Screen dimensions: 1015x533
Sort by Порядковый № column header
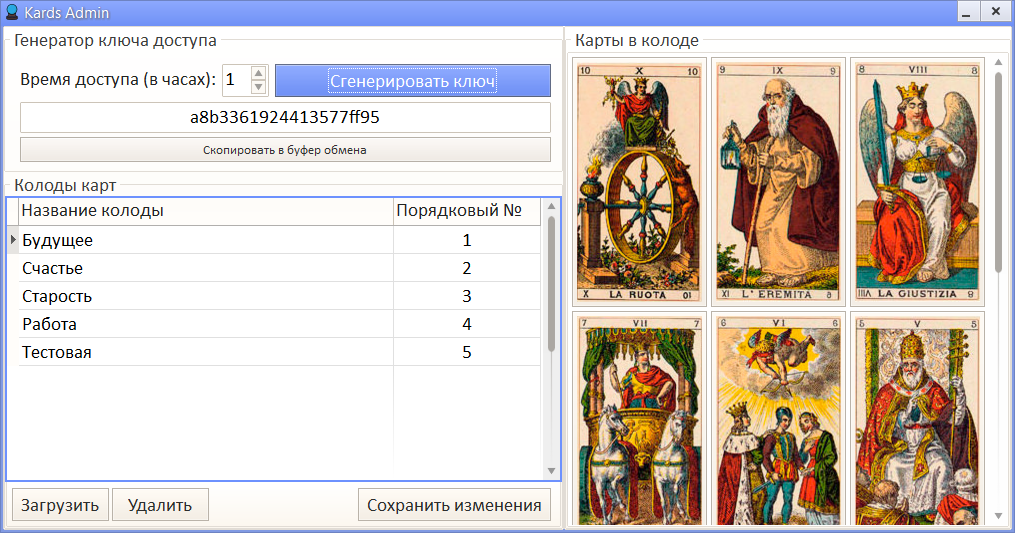click(x=467, y=211)
